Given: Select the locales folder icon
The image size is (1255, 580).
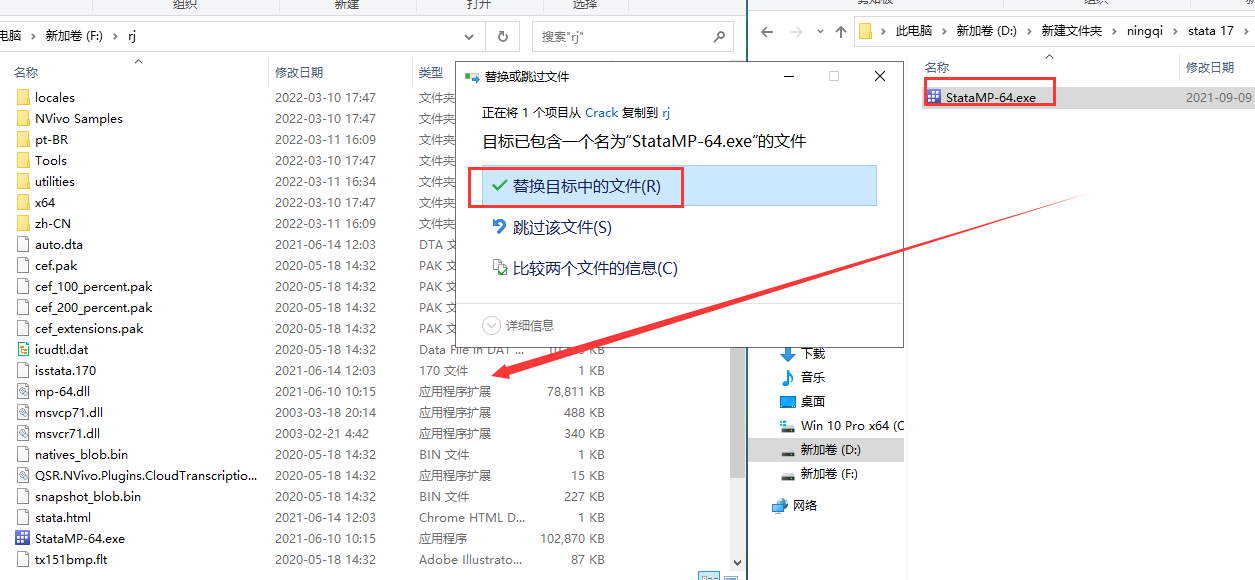Looking at the screenshot, I should pos(24,97).
